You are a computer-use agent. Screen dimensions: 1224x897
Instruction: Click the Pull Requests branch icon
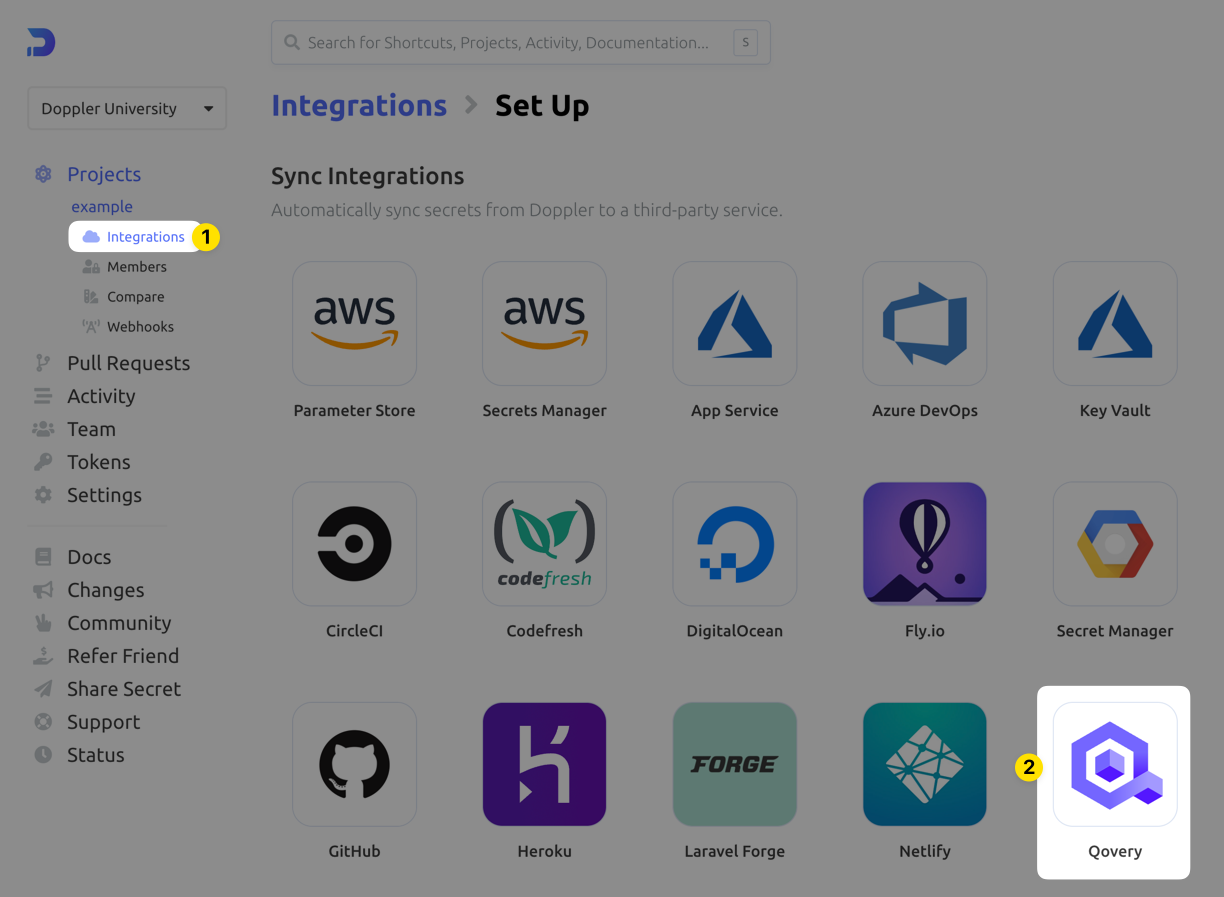[x=43, y=363]
